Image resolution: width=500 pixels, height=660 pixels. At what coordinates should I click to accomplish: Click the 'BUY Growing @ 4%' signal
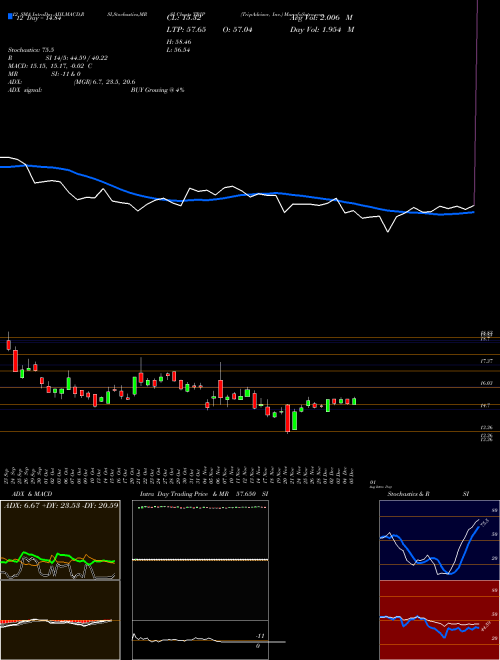[x=157, y=90]
